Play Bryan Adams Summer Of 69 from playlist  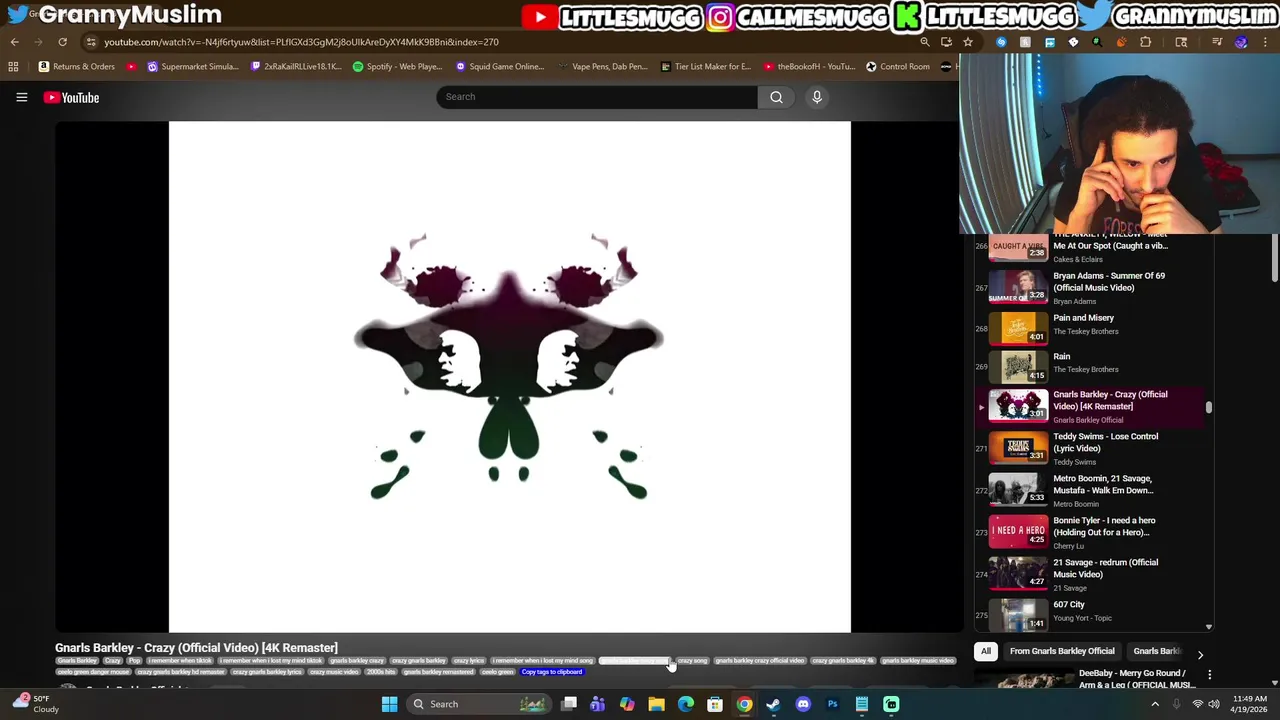(1090, 287)
